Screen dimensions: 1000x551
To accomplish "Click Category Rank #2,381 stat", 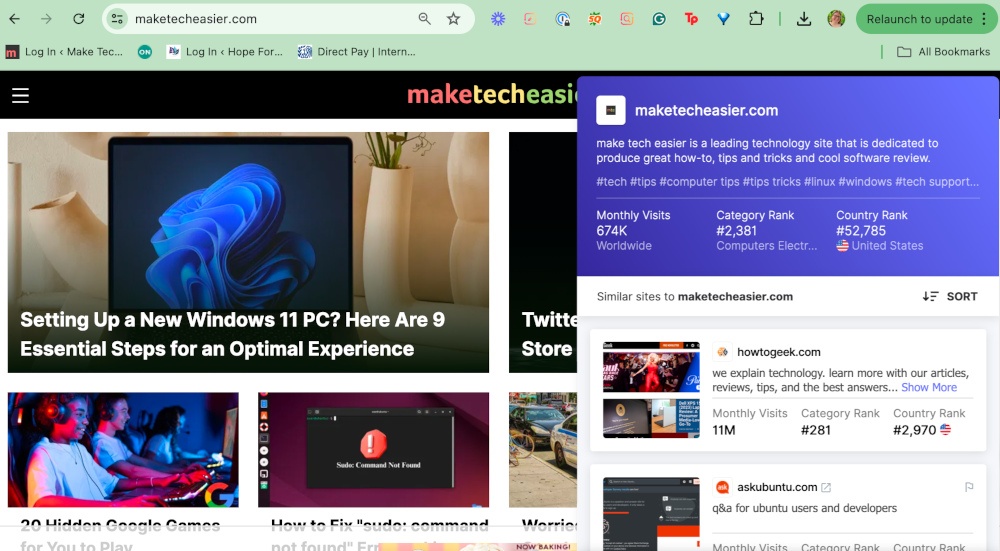I will point(767,230).
